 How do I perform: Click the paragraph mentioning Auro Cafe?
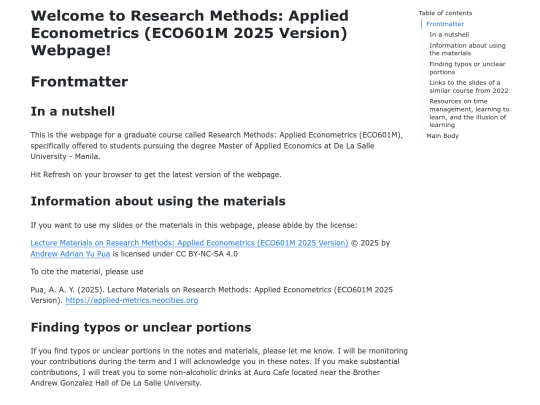tap(219, 367)
